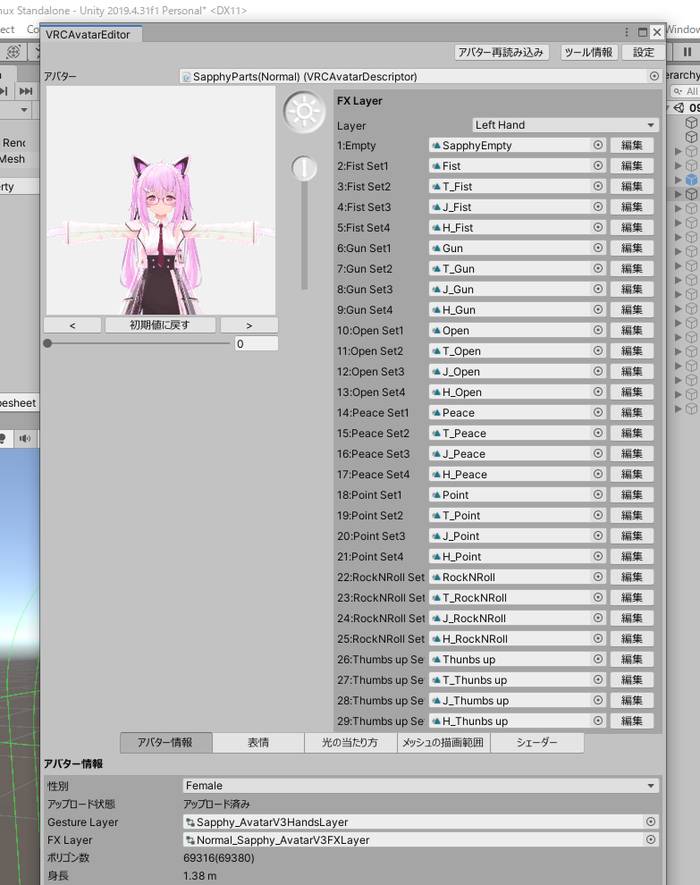
Task: Pick object for the 1:Empty animation field
Action: coord(598,145)
